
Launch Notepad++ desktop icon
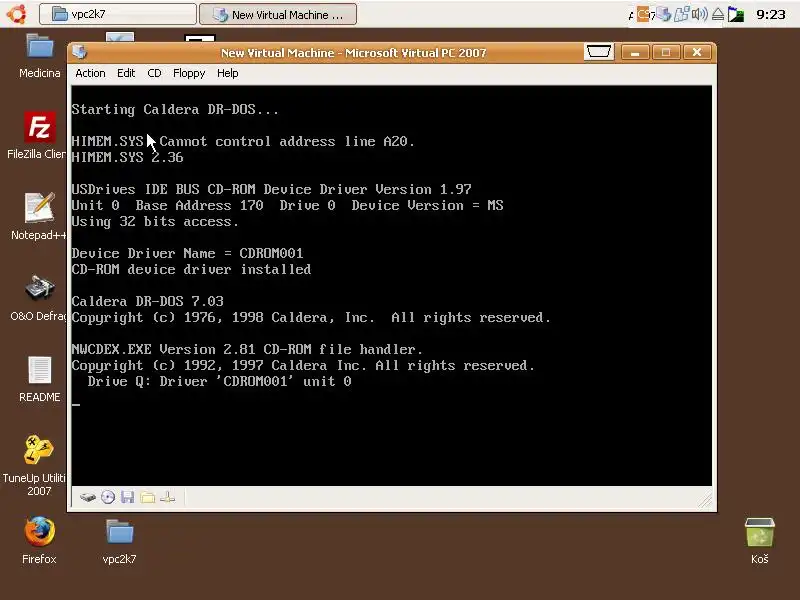click(x=39, y=216)
